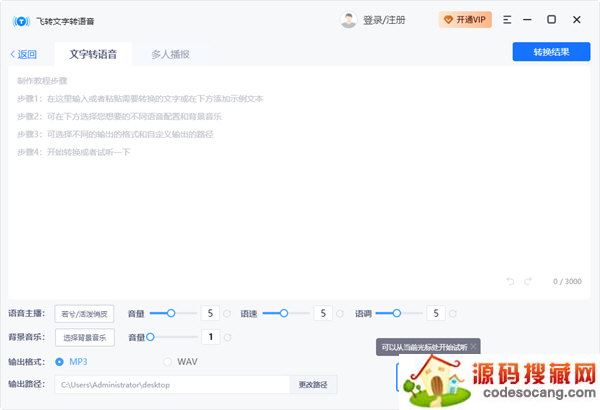Switch to the 多人播报 tab
Viewport: 600px width, 410px height.
click(x=170, y=54)
